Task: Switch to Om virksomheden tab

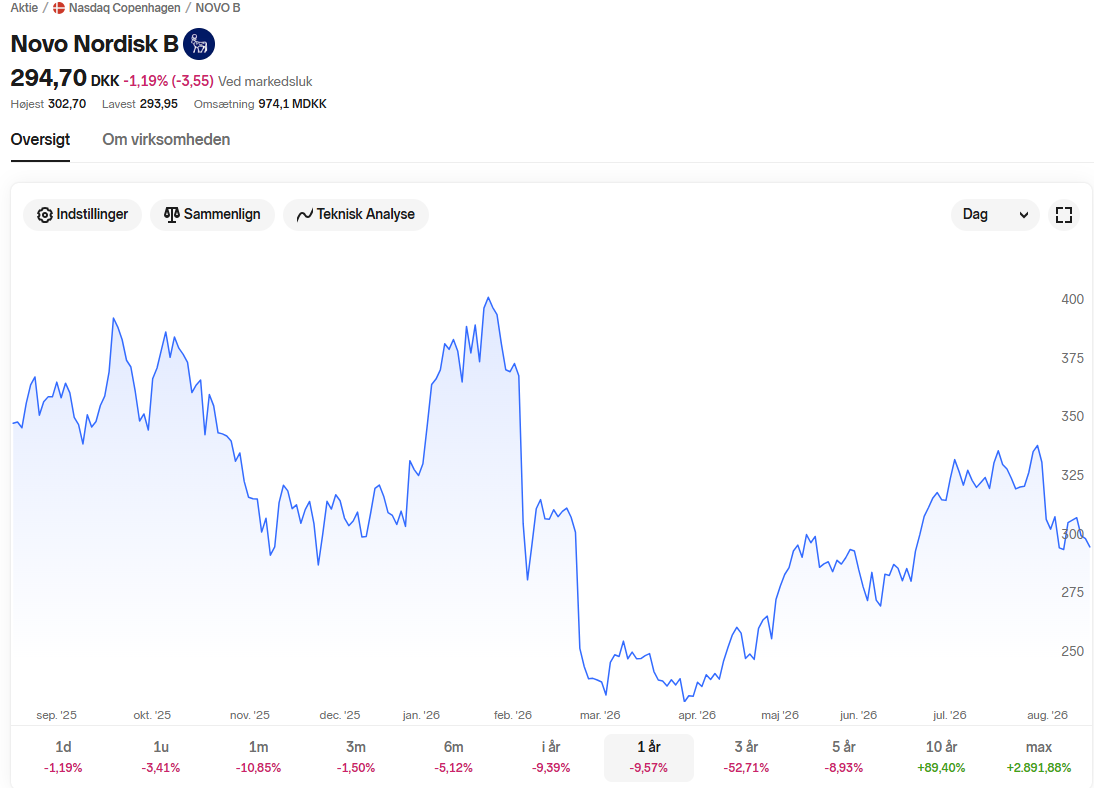Action: (x=166, y=140)
